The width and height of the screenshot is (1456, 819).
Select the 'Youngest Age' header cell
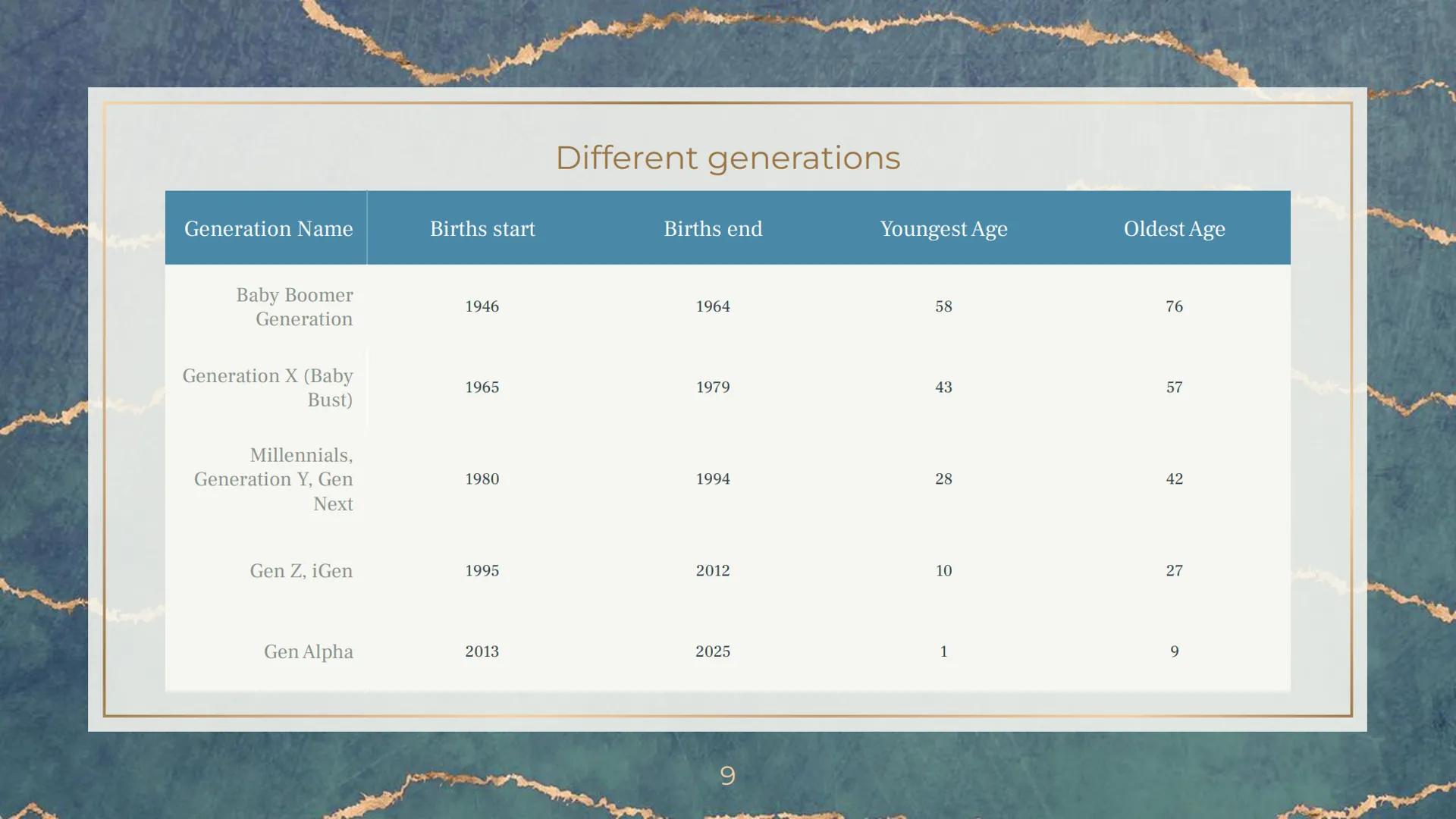pyautogui.click(x=943, y=228)
